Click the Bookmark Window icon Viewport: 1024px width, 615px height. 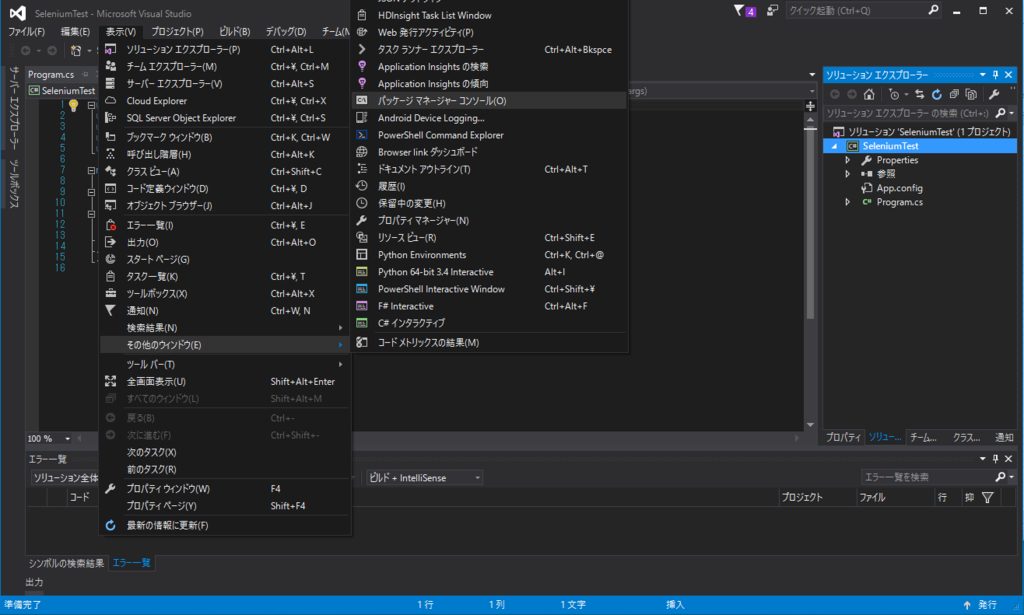pyautogui.click(x=111, y=137)
